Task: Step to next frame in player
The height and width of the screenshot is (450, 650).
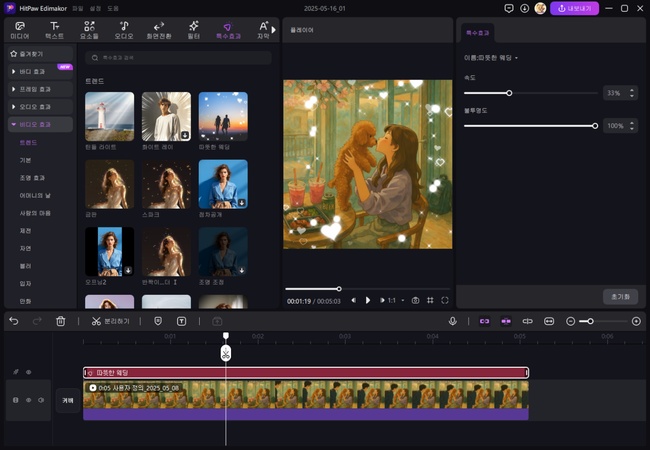Action: pyautogui.click(x=382, y=300)
